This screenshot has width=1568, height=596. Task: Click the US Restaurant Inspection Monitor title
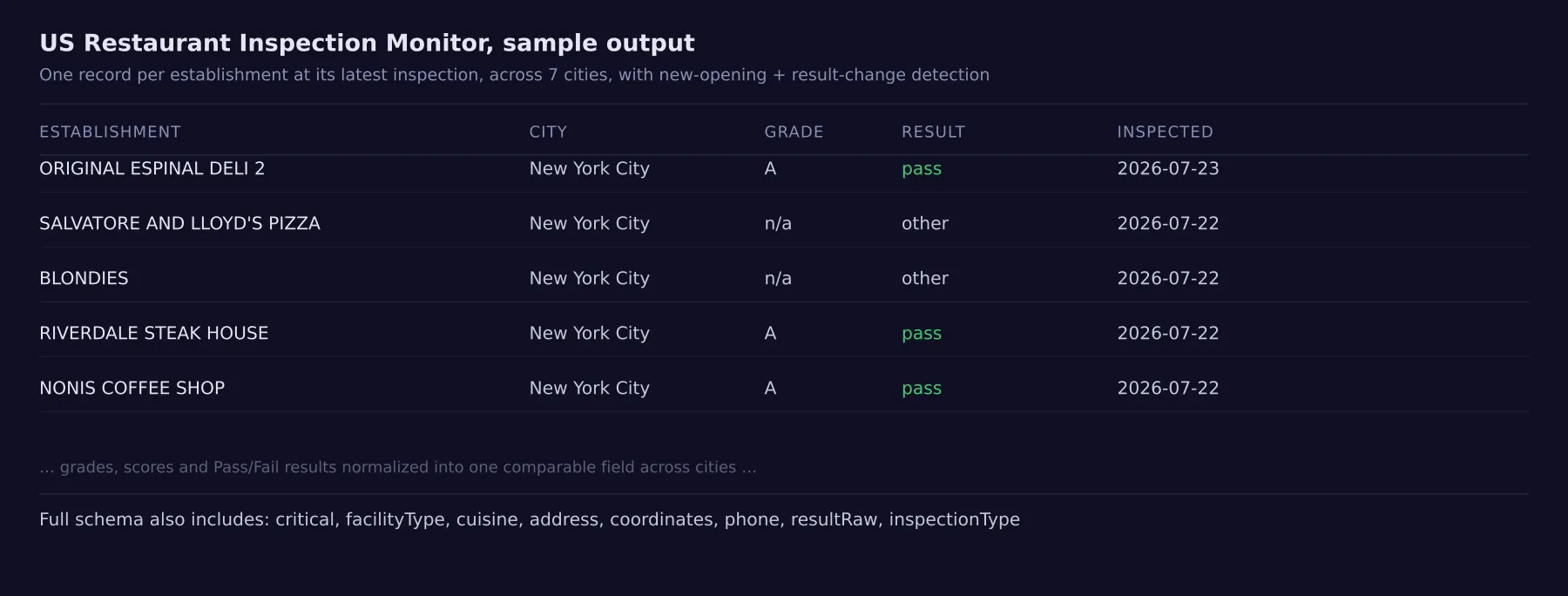pos(367,43)
